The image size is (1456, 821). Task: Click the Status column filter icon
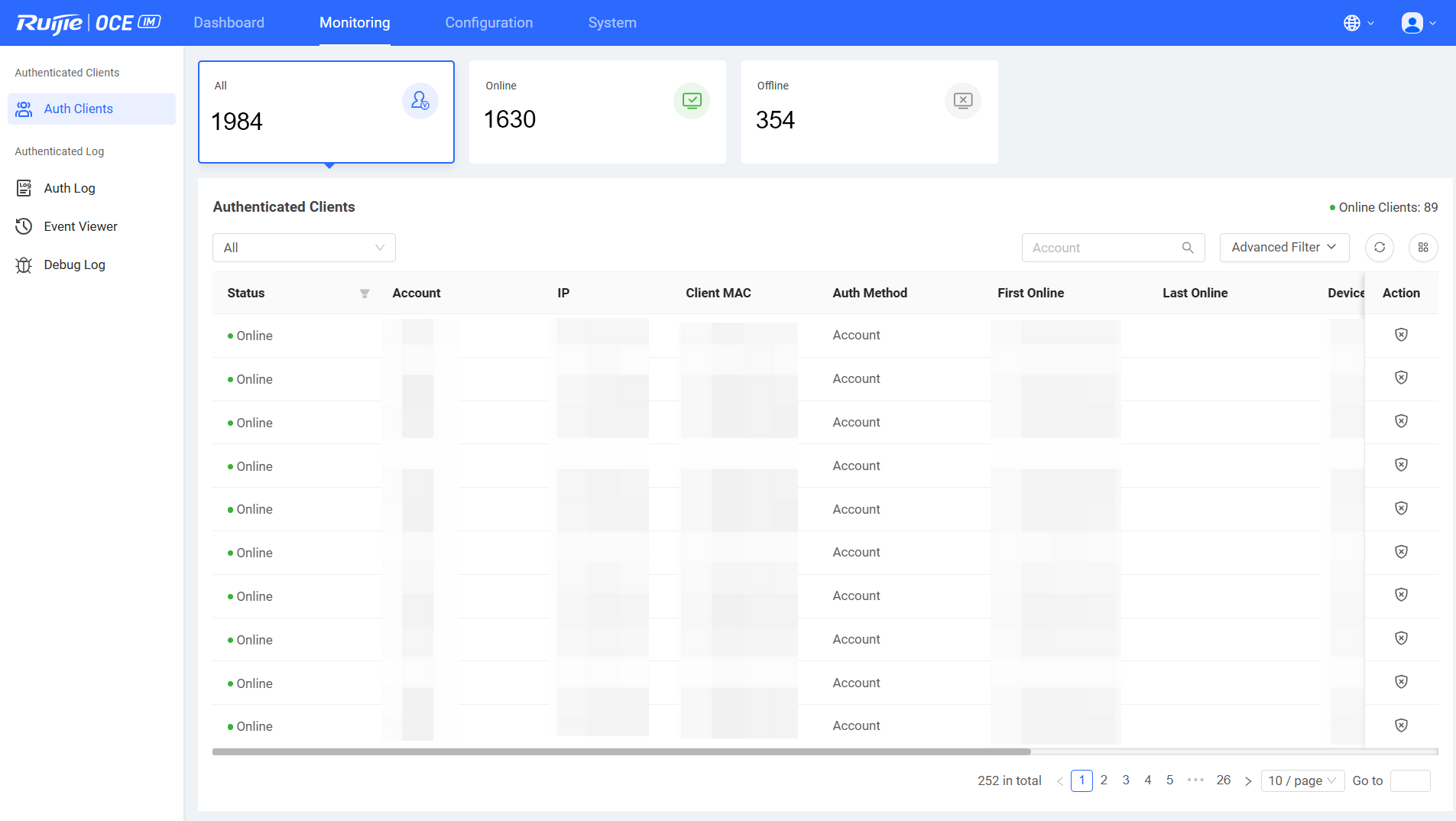click(365, 294)
